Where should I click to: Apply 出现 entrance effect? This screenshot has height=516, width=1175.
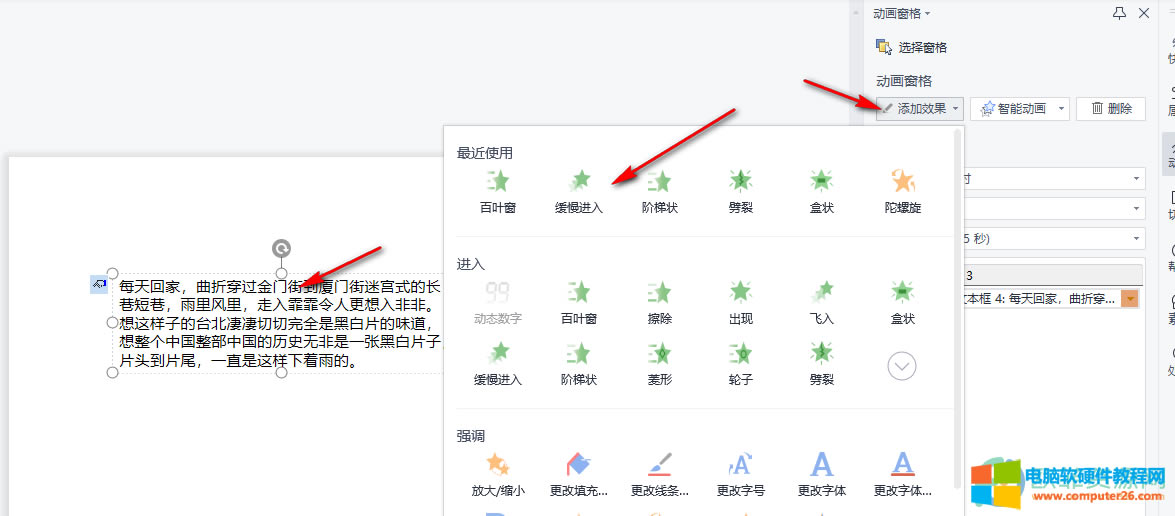point(740,301)
